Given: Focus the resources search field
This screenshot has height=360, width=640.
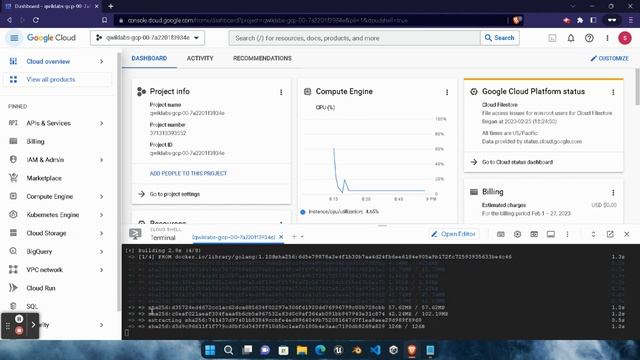Looking at the screenshot, I should coord(354,38).
